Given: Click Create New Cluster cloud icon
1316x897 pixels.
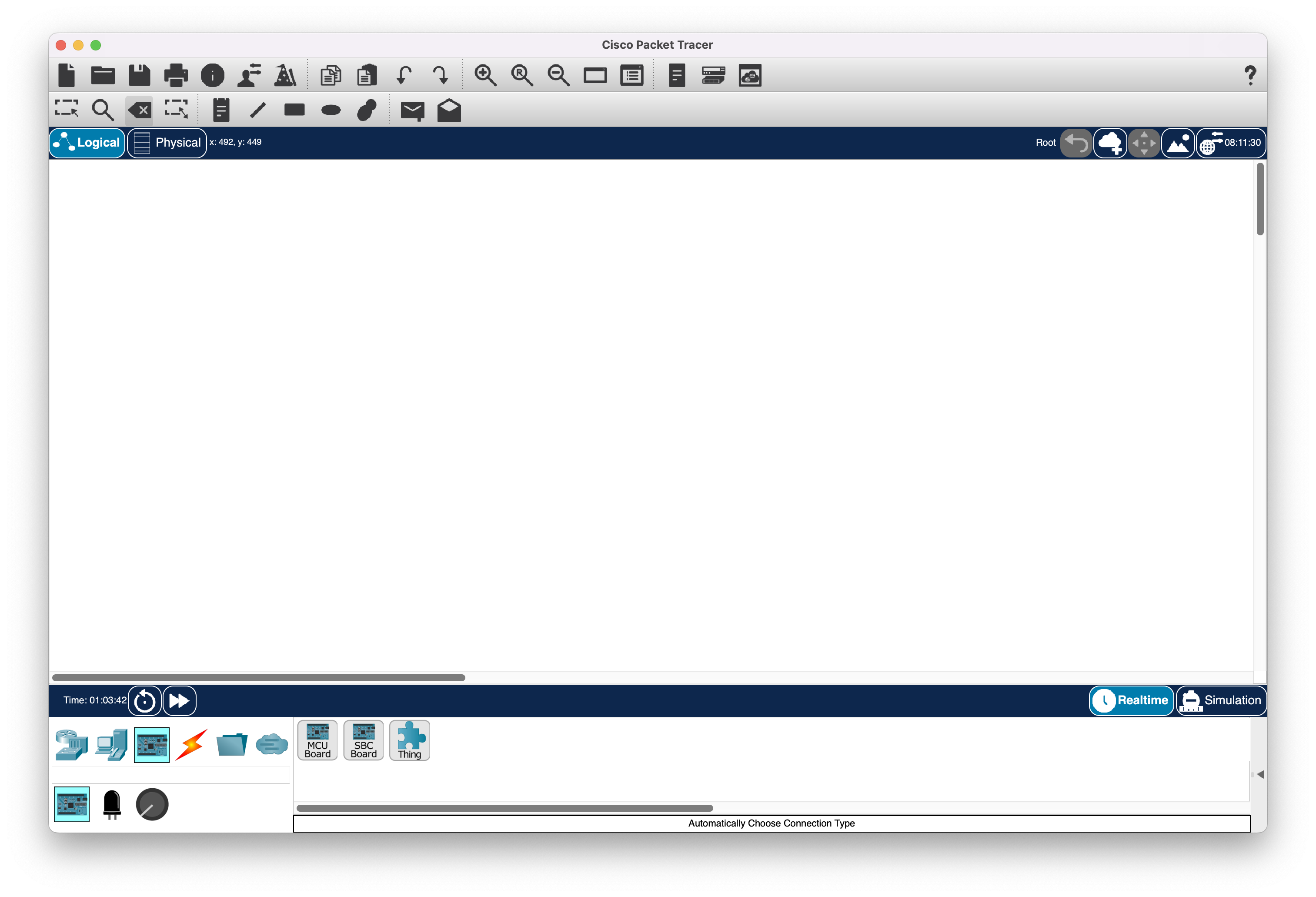Looking at the screenshot, I should pos(1110,143).
